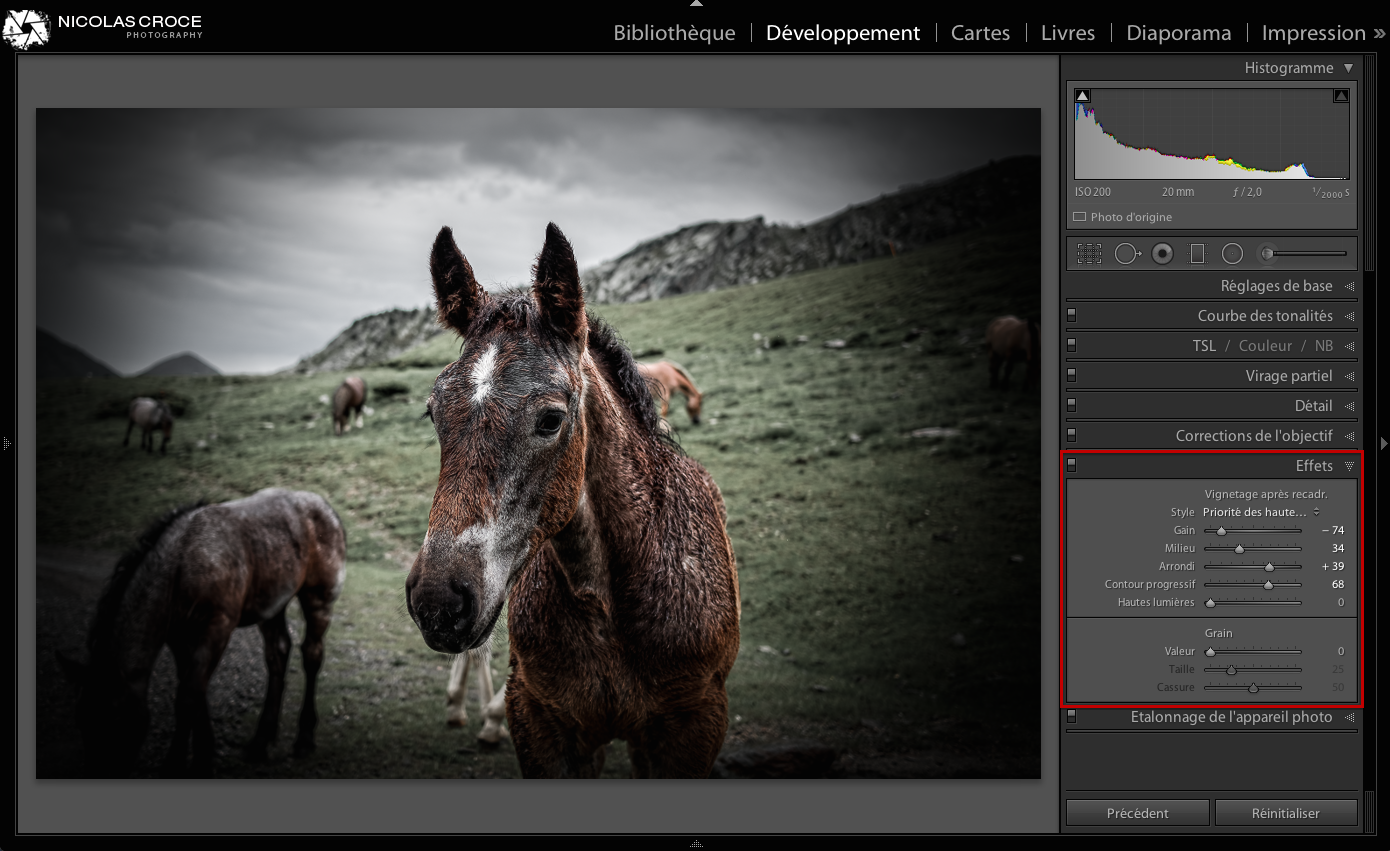Select the Radial Filter tool
The height and width of the screenshot is (851, 1390).
[x=1232, y=253]
